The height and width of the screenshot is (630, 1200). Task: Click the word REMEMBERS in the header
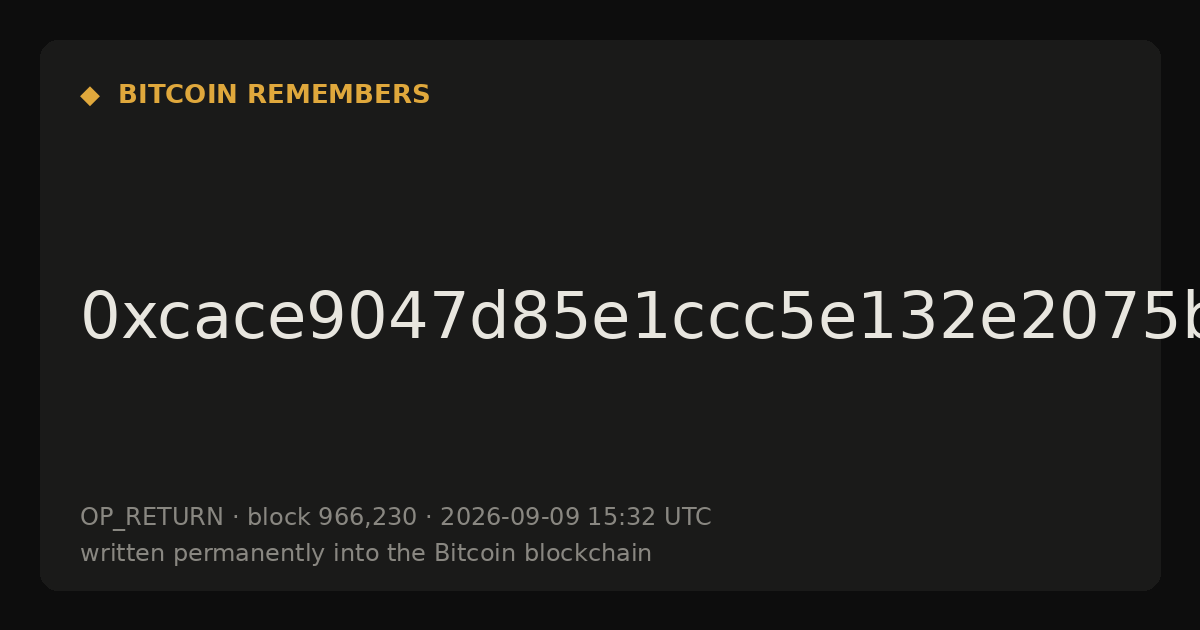coord(338,95)
